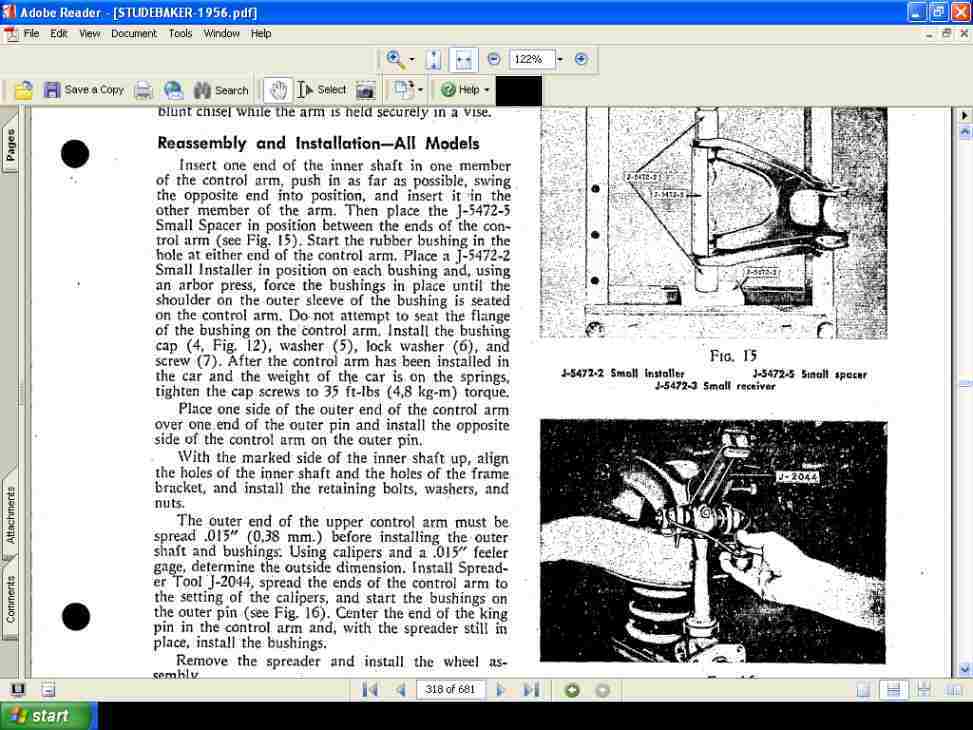Go to the first page
Screen dimensions: 973x730
pos(370,690)
